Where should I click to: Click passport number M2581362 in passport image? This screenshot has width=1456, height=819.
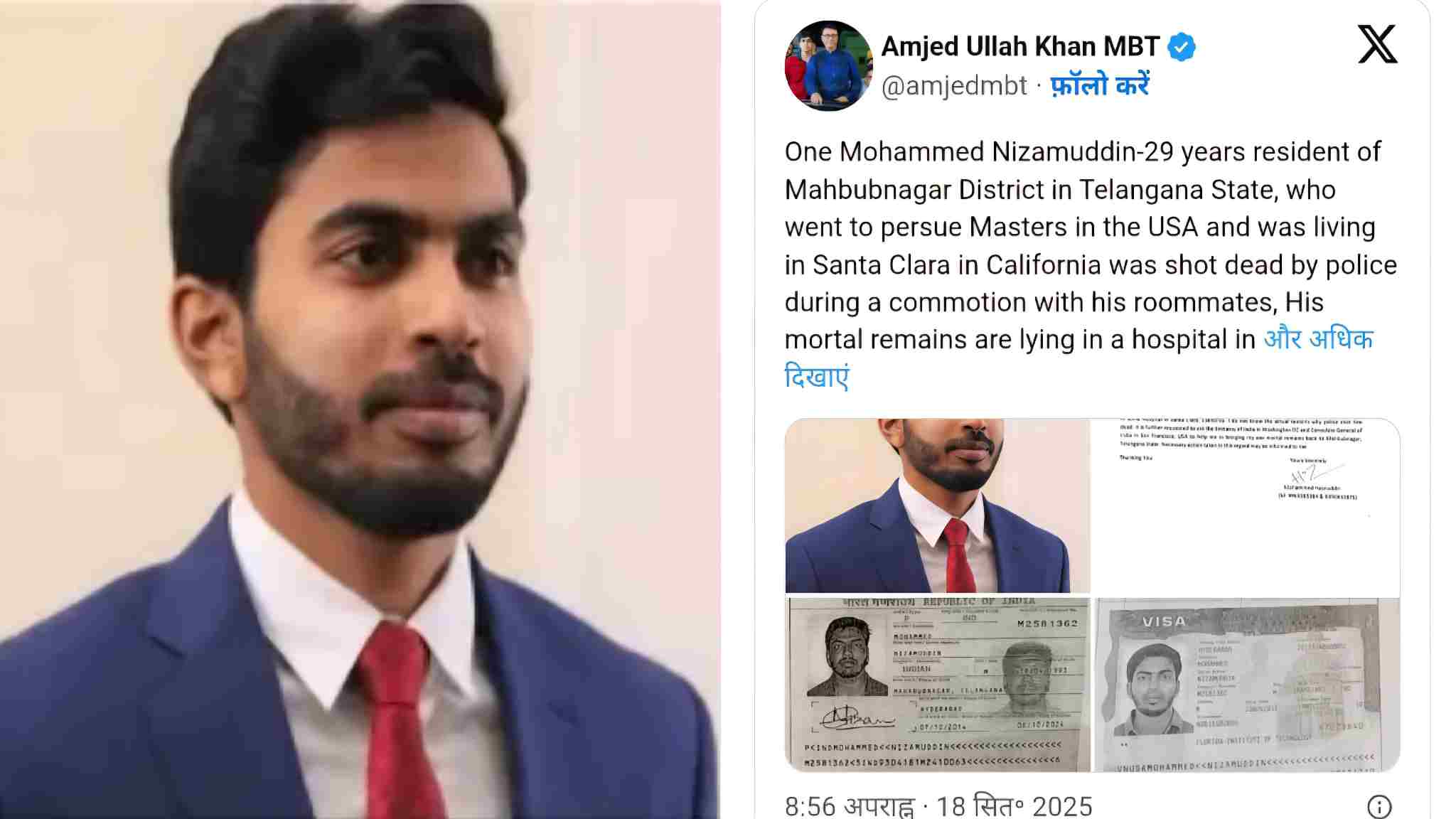click(x=1047, y=623)
